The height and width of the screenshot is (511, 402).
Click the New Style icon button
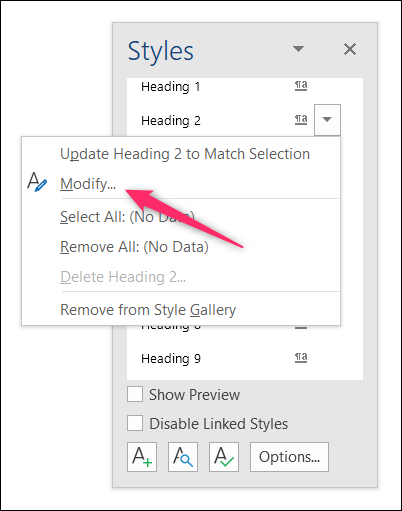[x=142, y=457]
